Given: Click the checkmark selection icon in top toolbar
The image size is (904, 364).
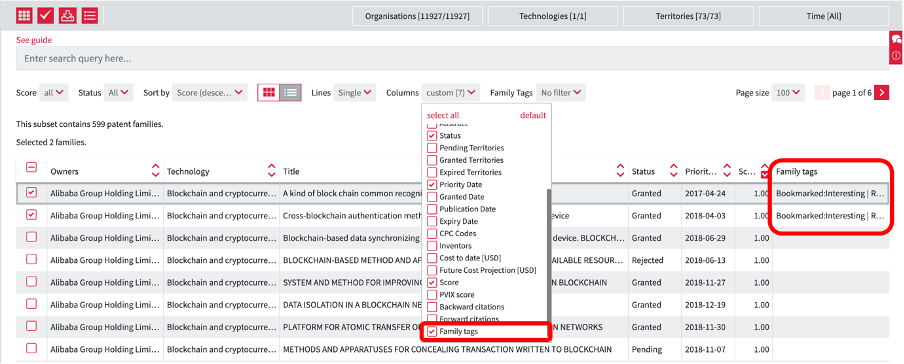Looking at the screenshot, I should 46,16.
